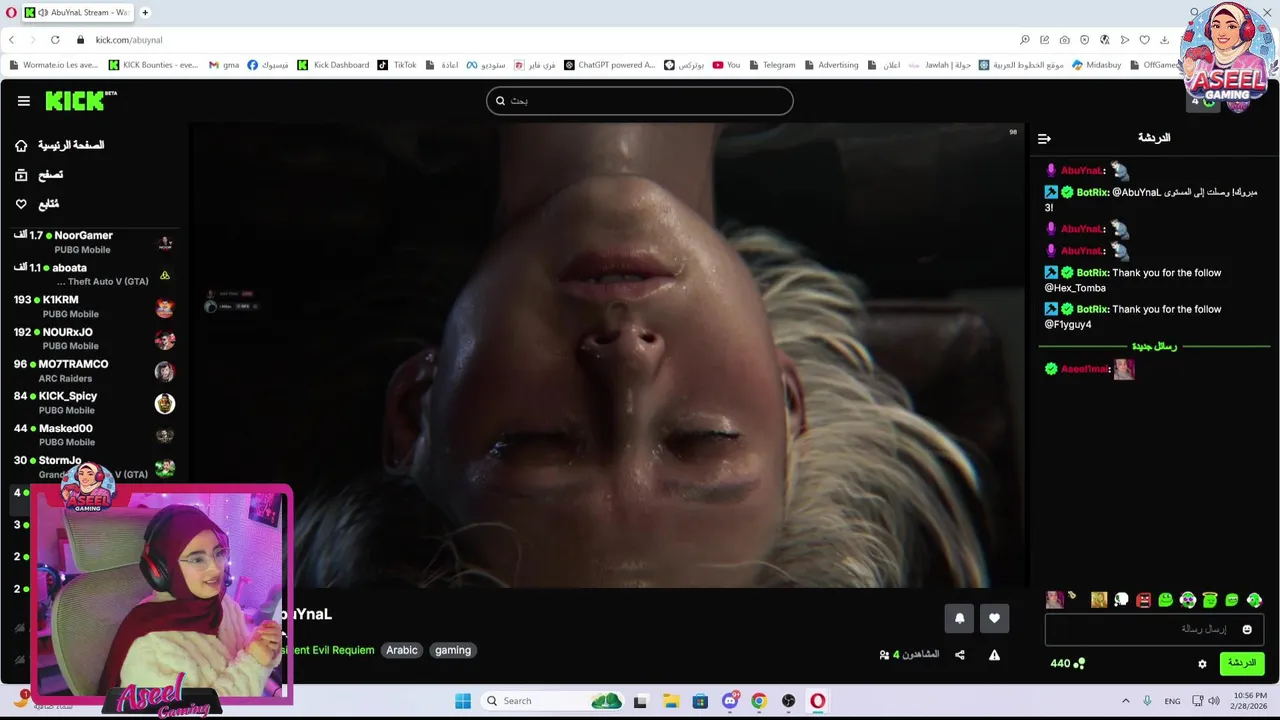
Task: Open chat settings with the gear icon
Action: (x=1202, y=663)
